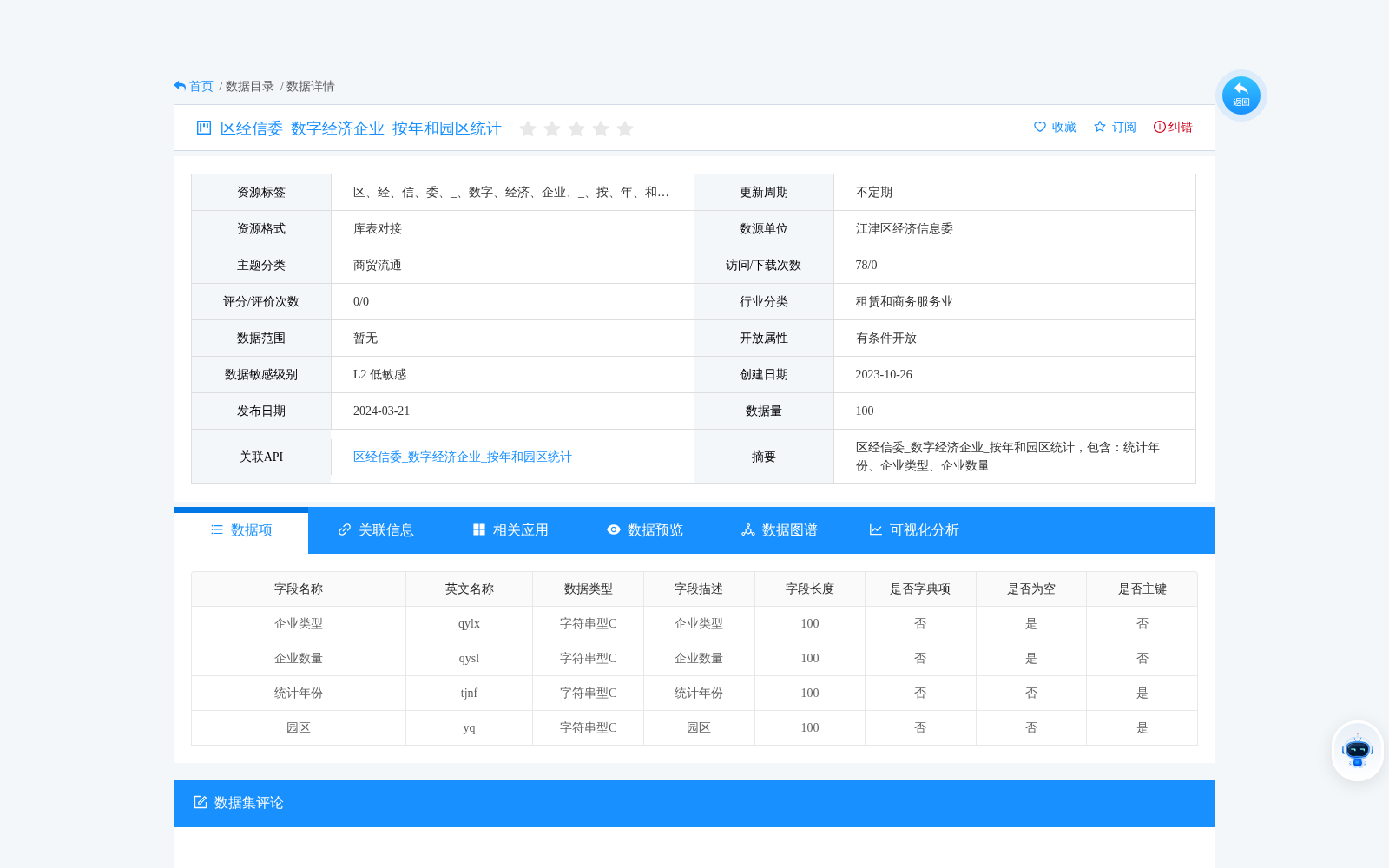The image size is (1389, 868).
Task: Click the blue round return (返回) button
Action: pyautogui.click(x=1241, y=95)
